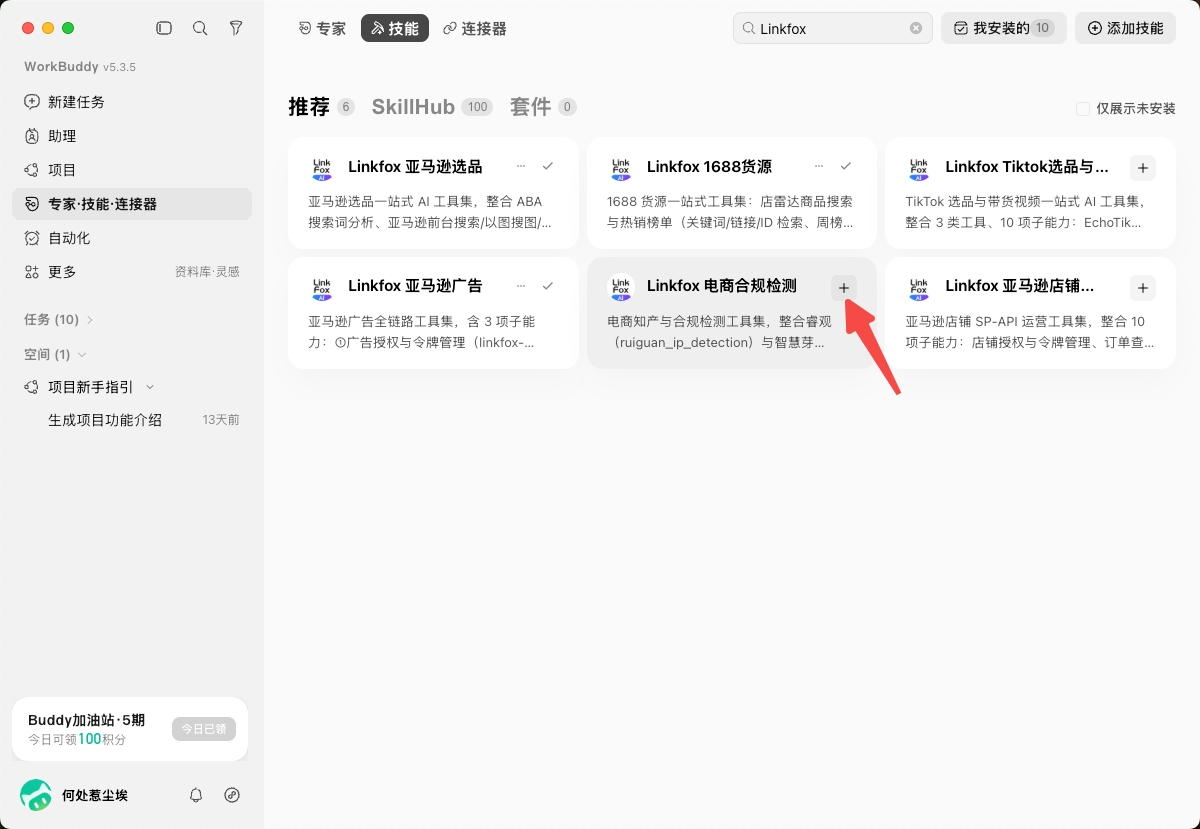
Task: Open 新建任务 in the sidebar
Action: click(x=132, y=102)
